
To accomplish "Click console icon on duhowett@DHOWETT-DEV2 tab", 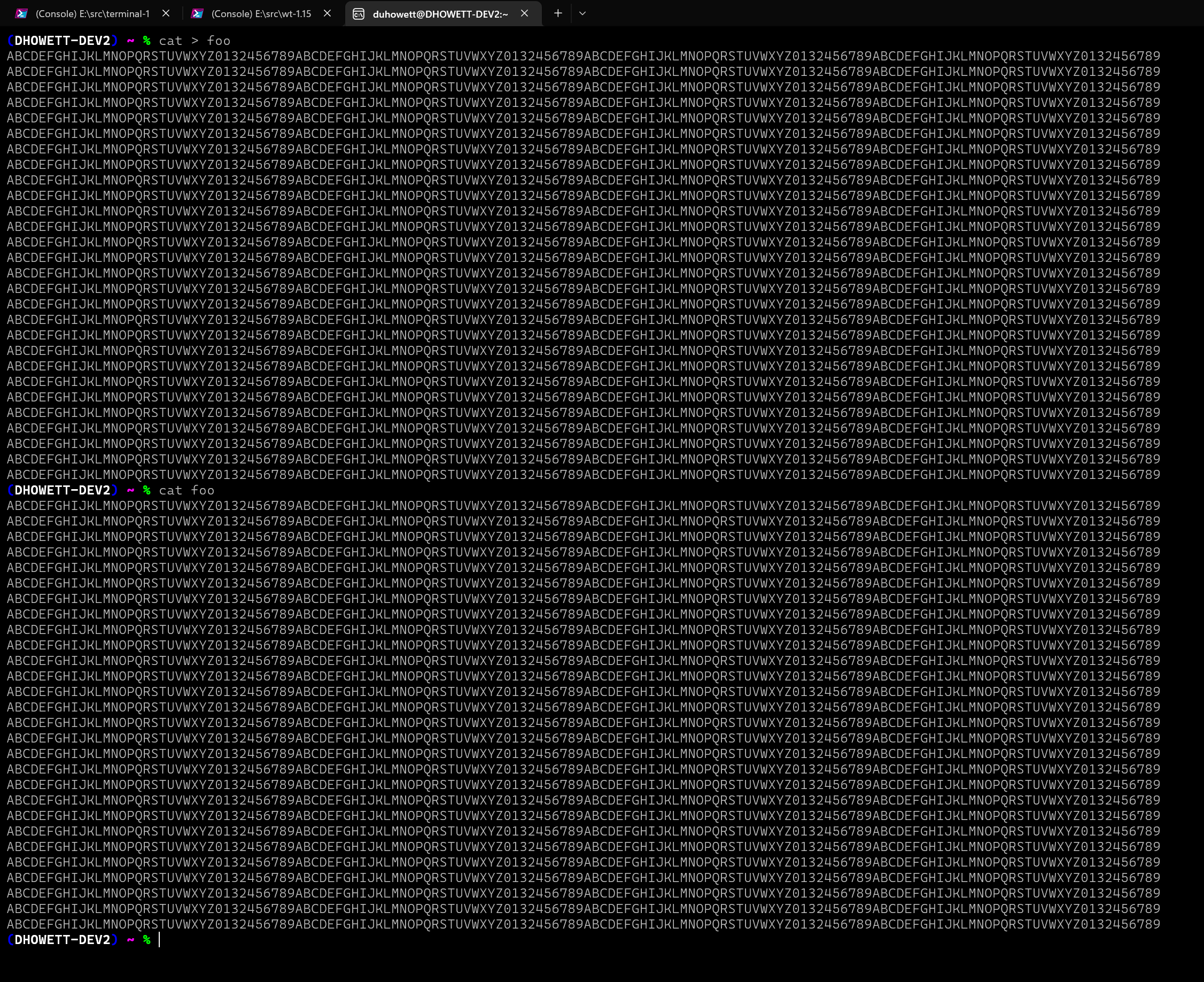I will (359, 14).
